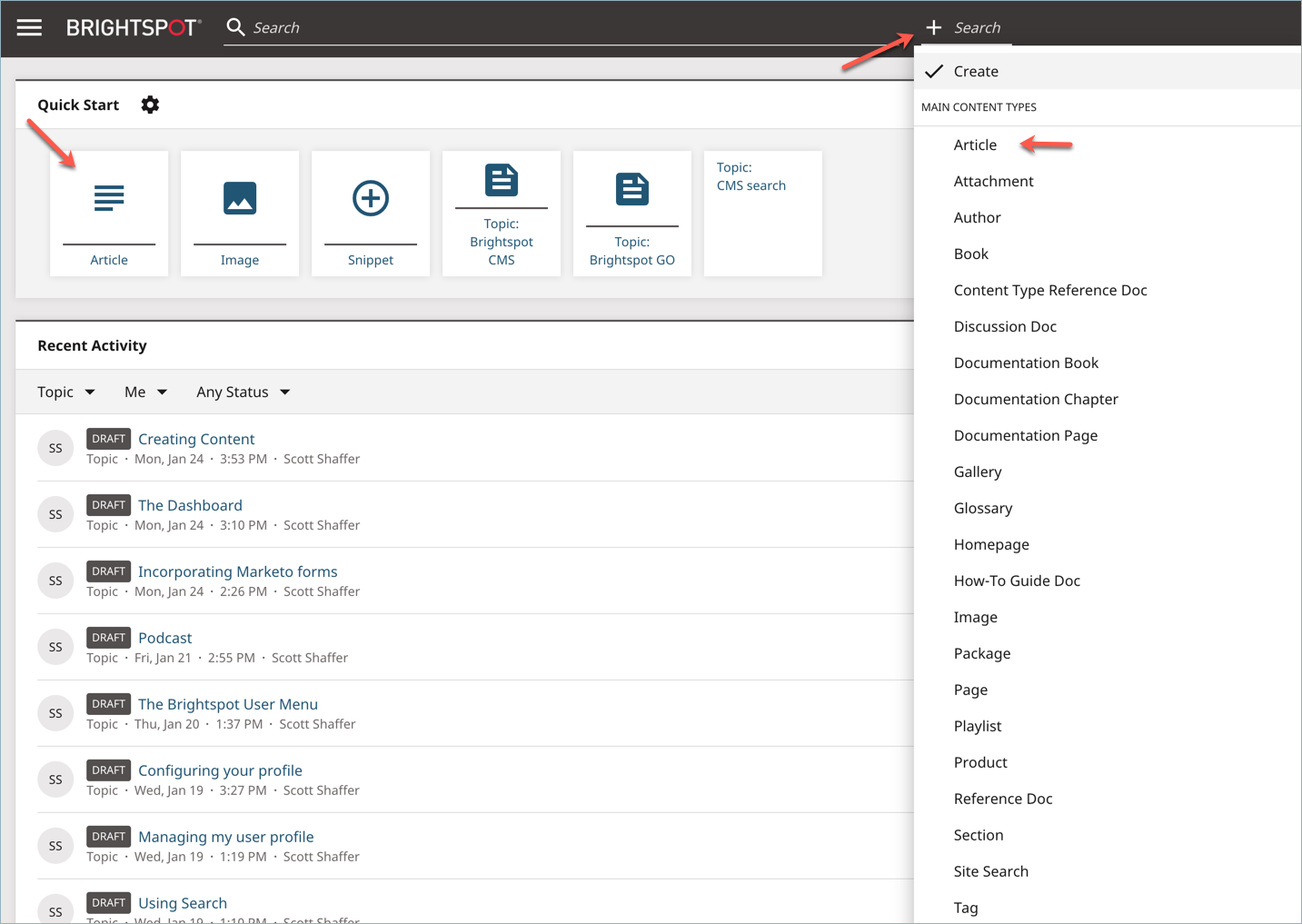Click SS avatar beside Configuring your profile
Viewport: 1302px width, 924px height.
(55, 780)
